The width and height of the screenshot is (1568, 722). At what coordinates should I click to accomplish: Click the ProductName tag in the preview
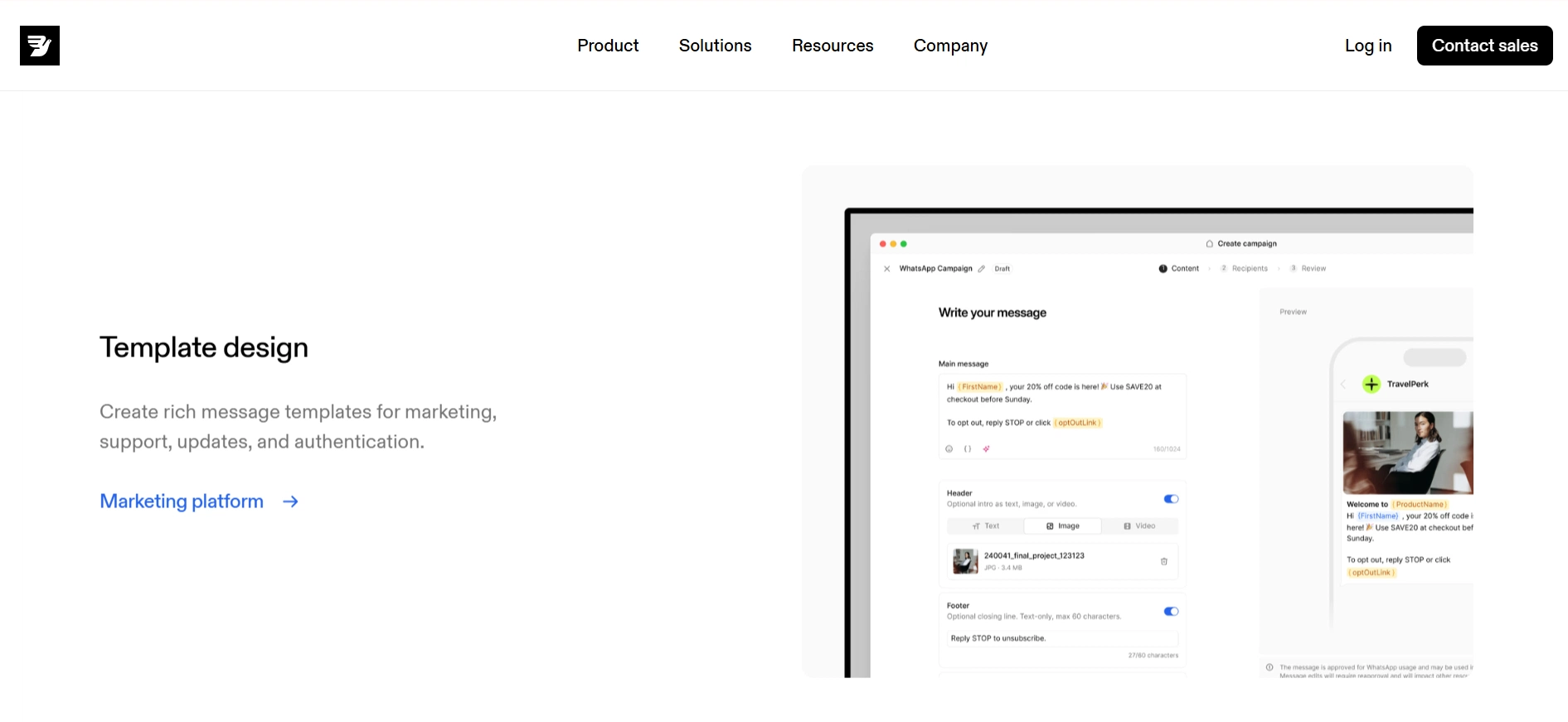coord(1420,504)
